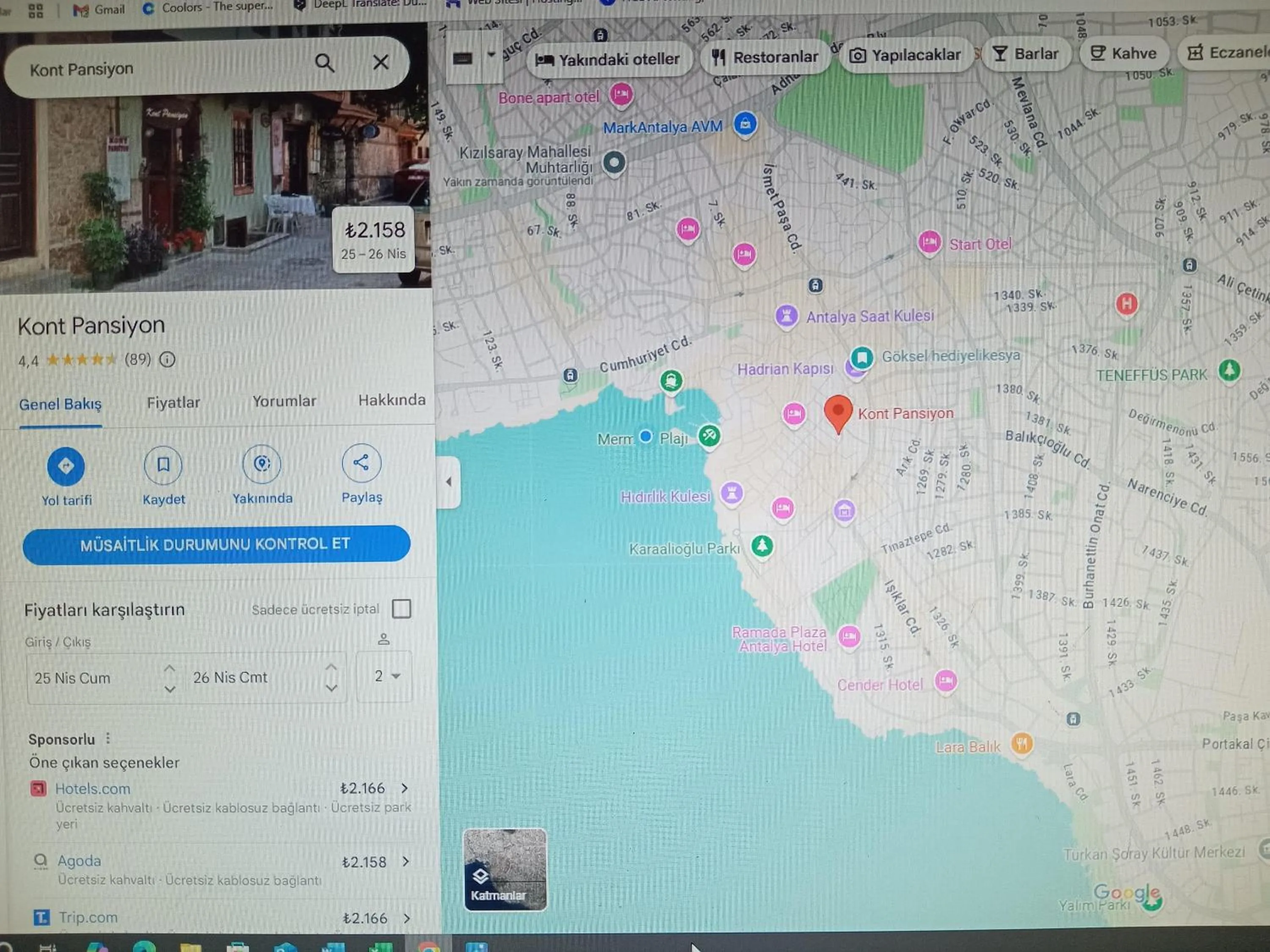
Task: Expand the keyboard input tools dropdown arrow
Action: [491, 55]
